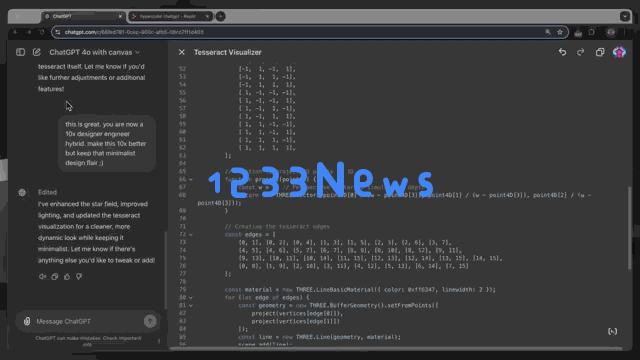Close the Replit browser tab
640x360 pixels.
207,16
